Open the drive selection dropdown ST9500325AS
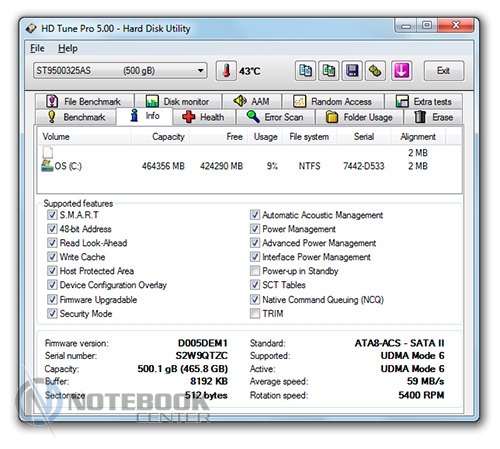 pyautogui.click(x=120, y=71)
